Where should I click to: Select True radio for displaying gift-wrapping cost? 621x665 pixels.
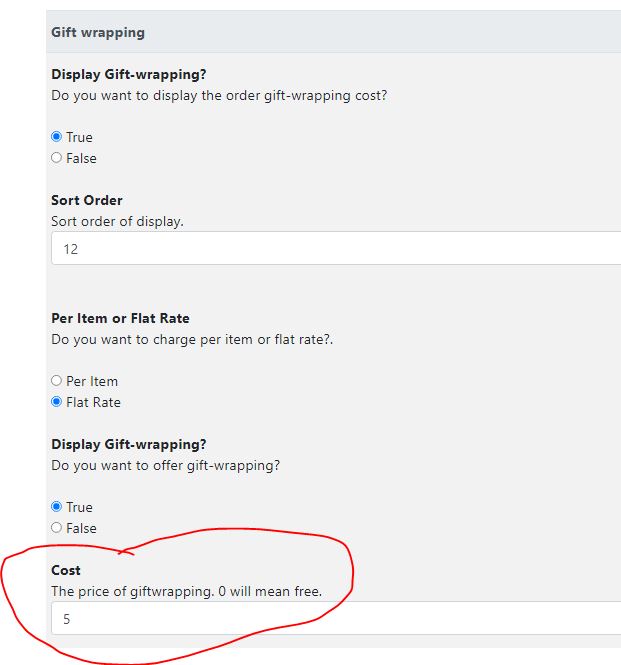click(56, 137)
